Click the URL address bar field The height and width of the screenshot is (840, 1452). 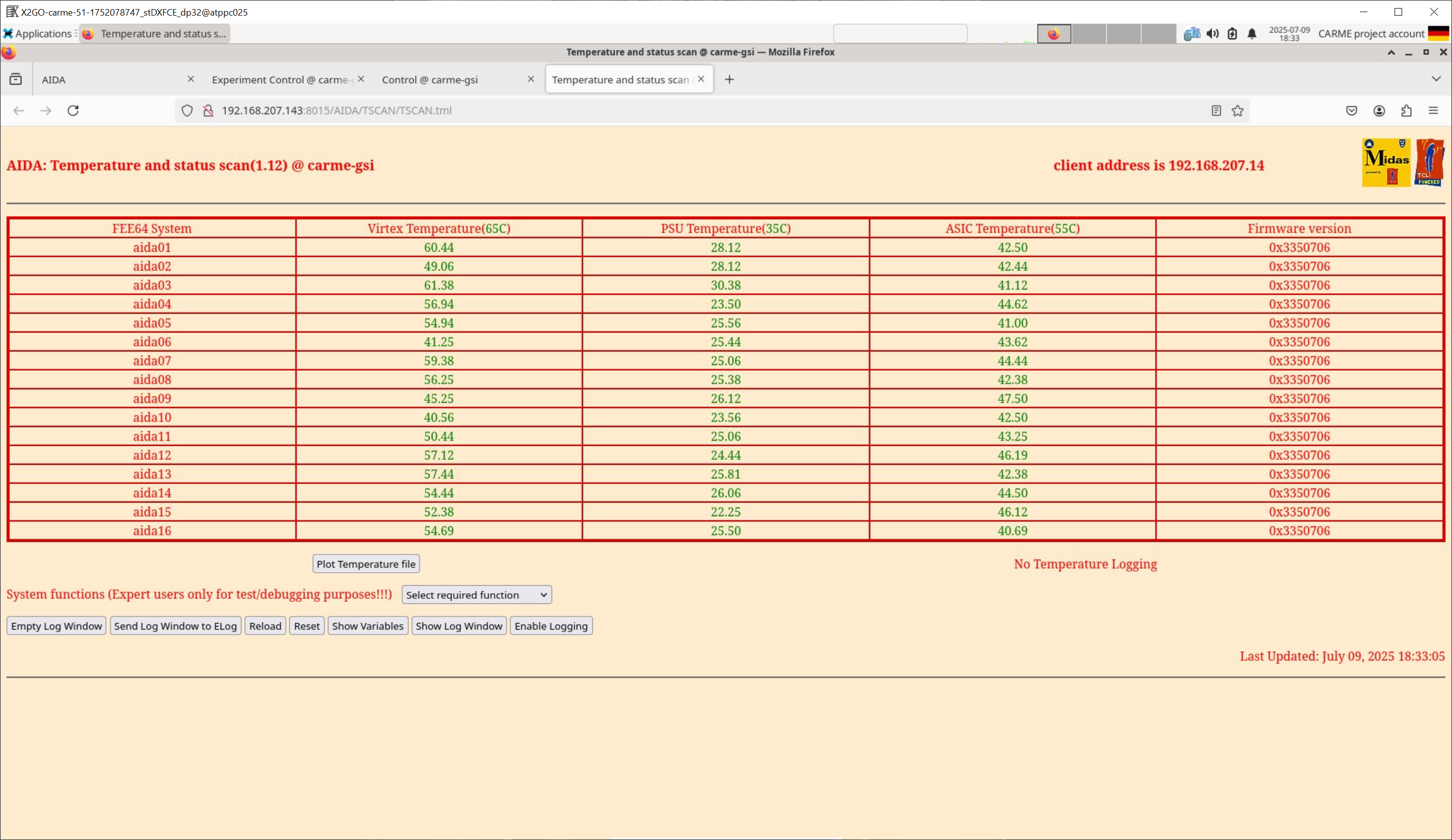(691, 111)
